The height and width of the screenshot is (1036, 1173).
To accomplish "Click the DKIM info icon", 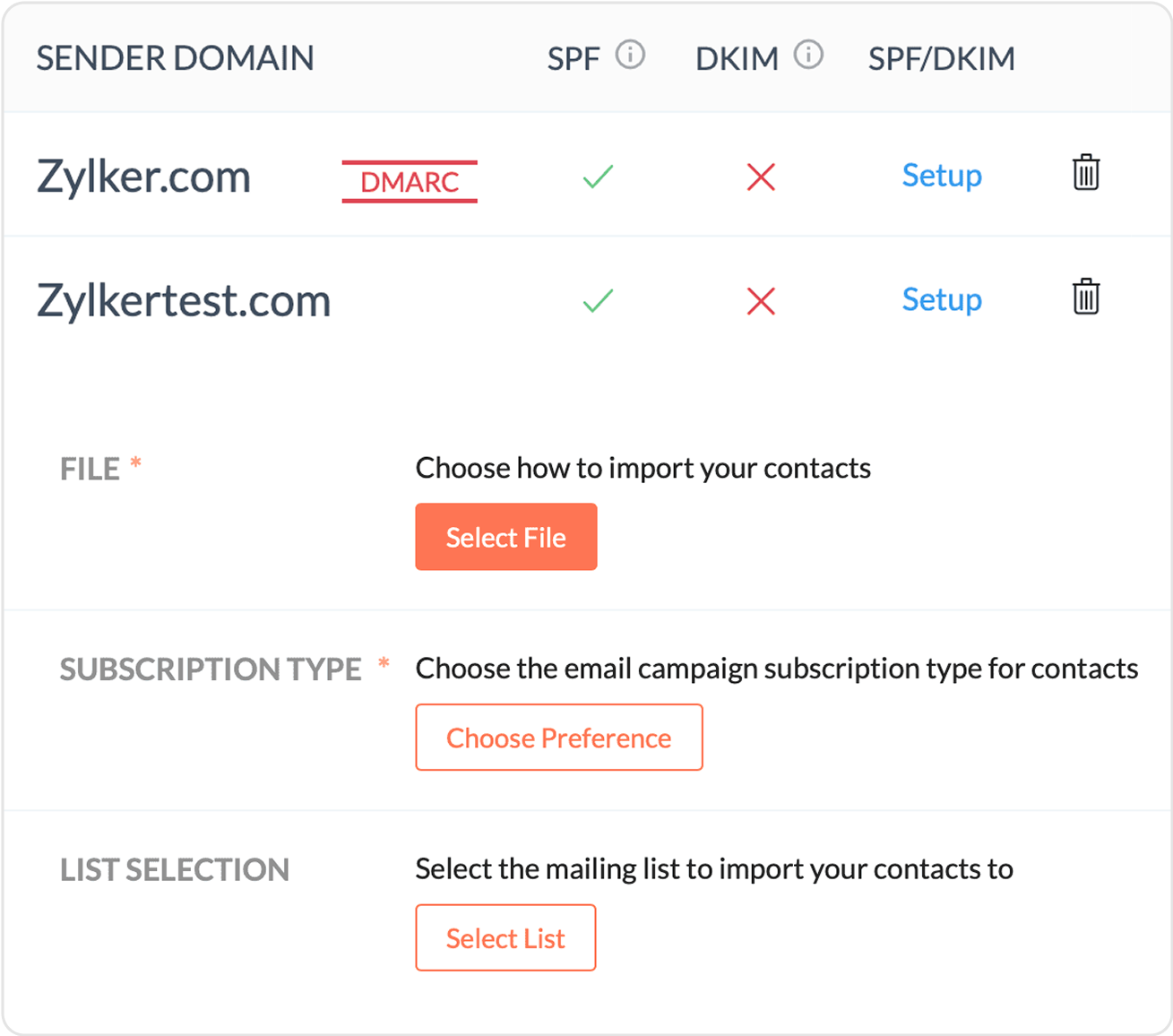I will (808, 56).
